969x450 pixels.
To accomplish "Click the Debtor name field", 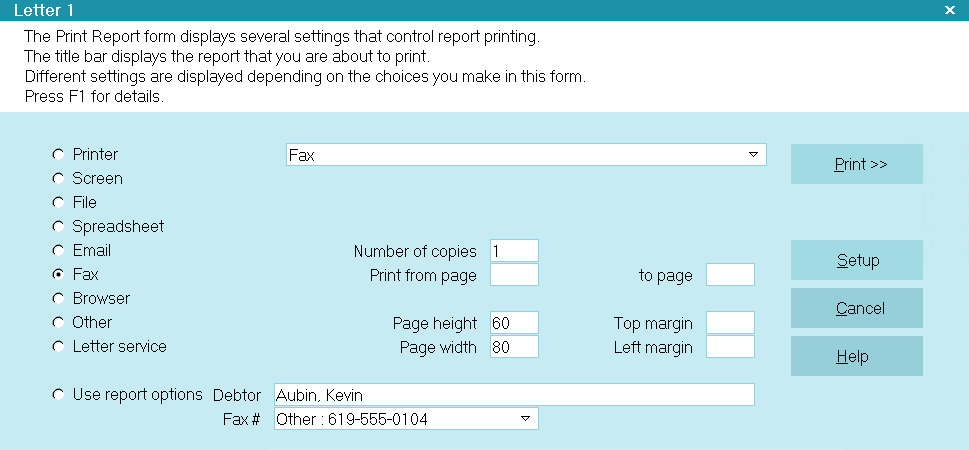I will click(x=512, y=395).
